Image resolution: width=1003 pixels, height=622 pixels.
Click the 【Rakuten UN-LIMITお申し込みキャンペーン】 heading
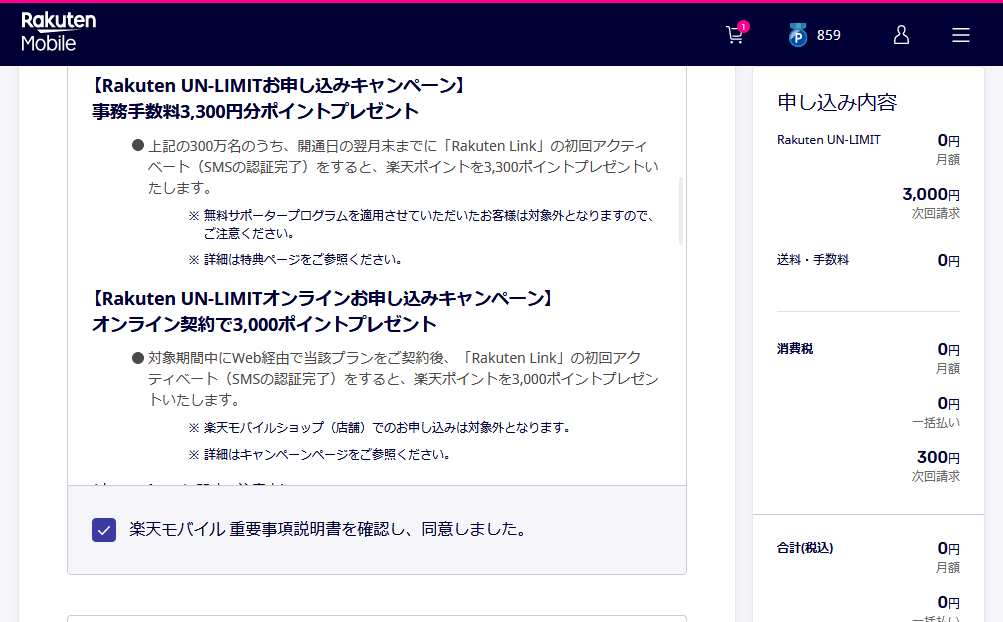pyautogui.click(x=278, y=85)
